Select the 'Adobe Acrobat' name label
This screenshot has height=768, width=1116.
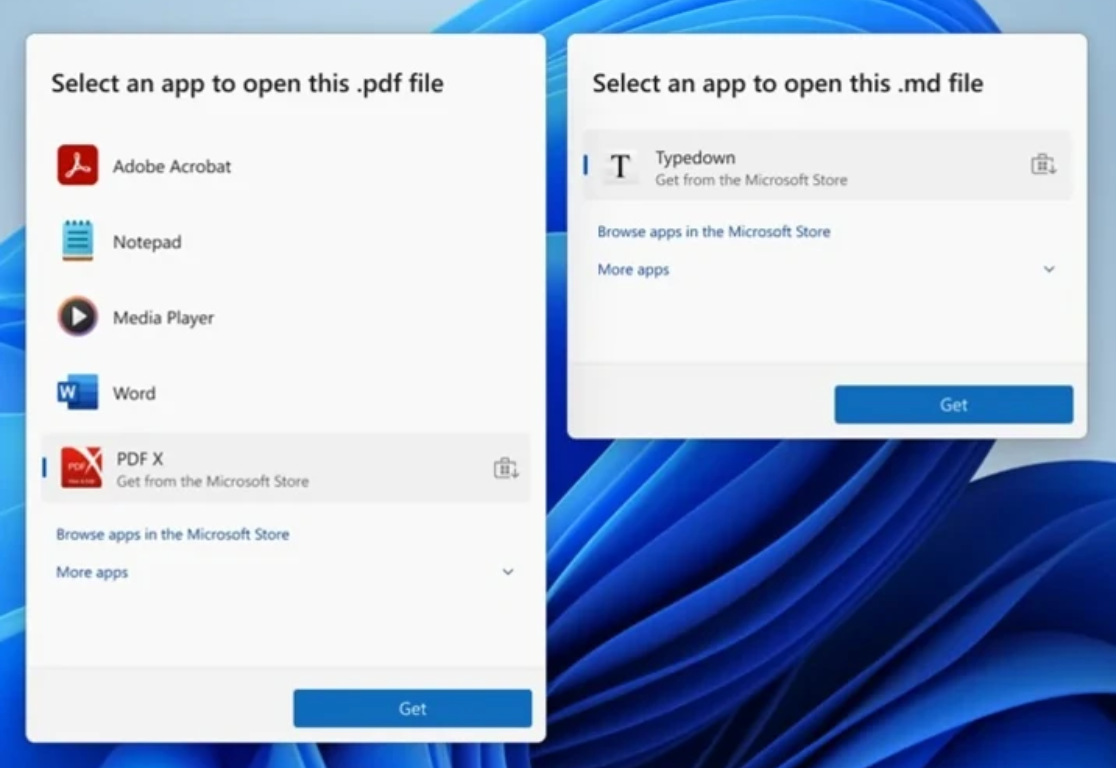coord(172,166)
